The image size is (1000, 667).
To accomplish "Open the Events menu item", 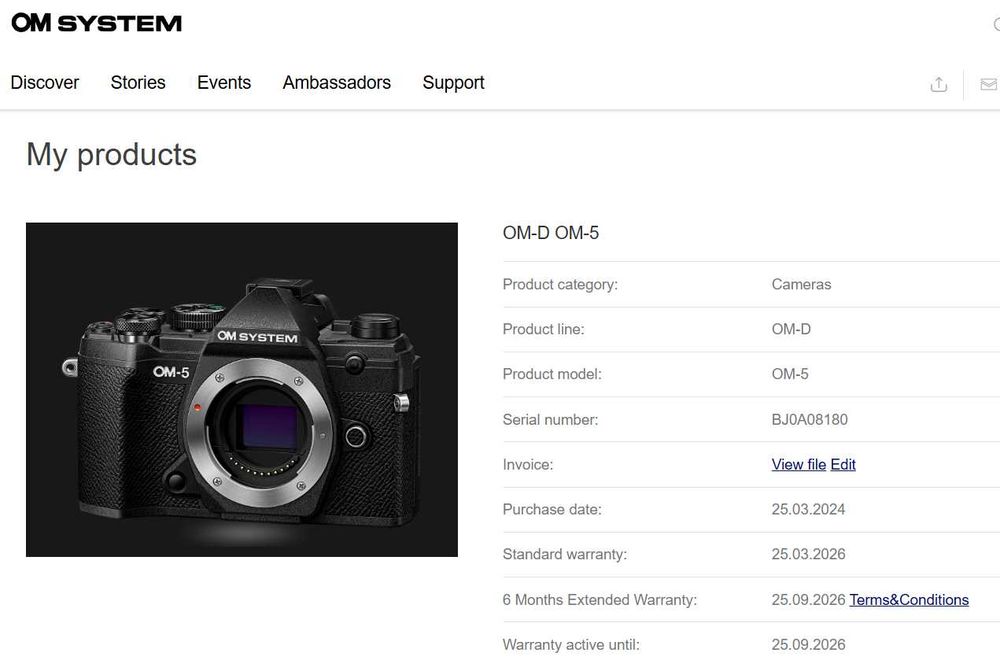I will (x=224, y=83).
